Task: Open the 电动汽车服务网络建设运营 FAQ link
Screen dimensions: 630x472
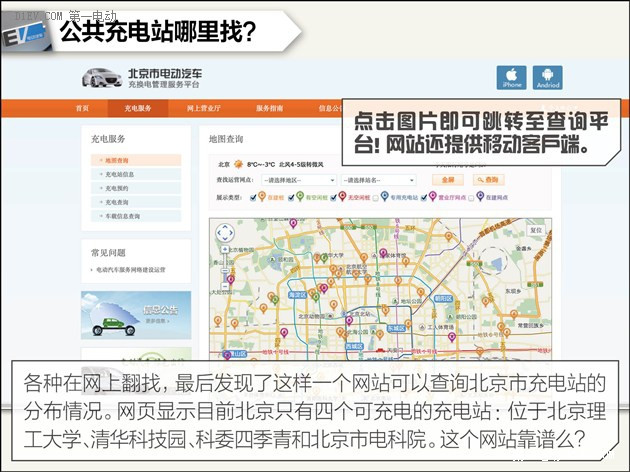Action: pyautogui.click(x=131, y=270)
